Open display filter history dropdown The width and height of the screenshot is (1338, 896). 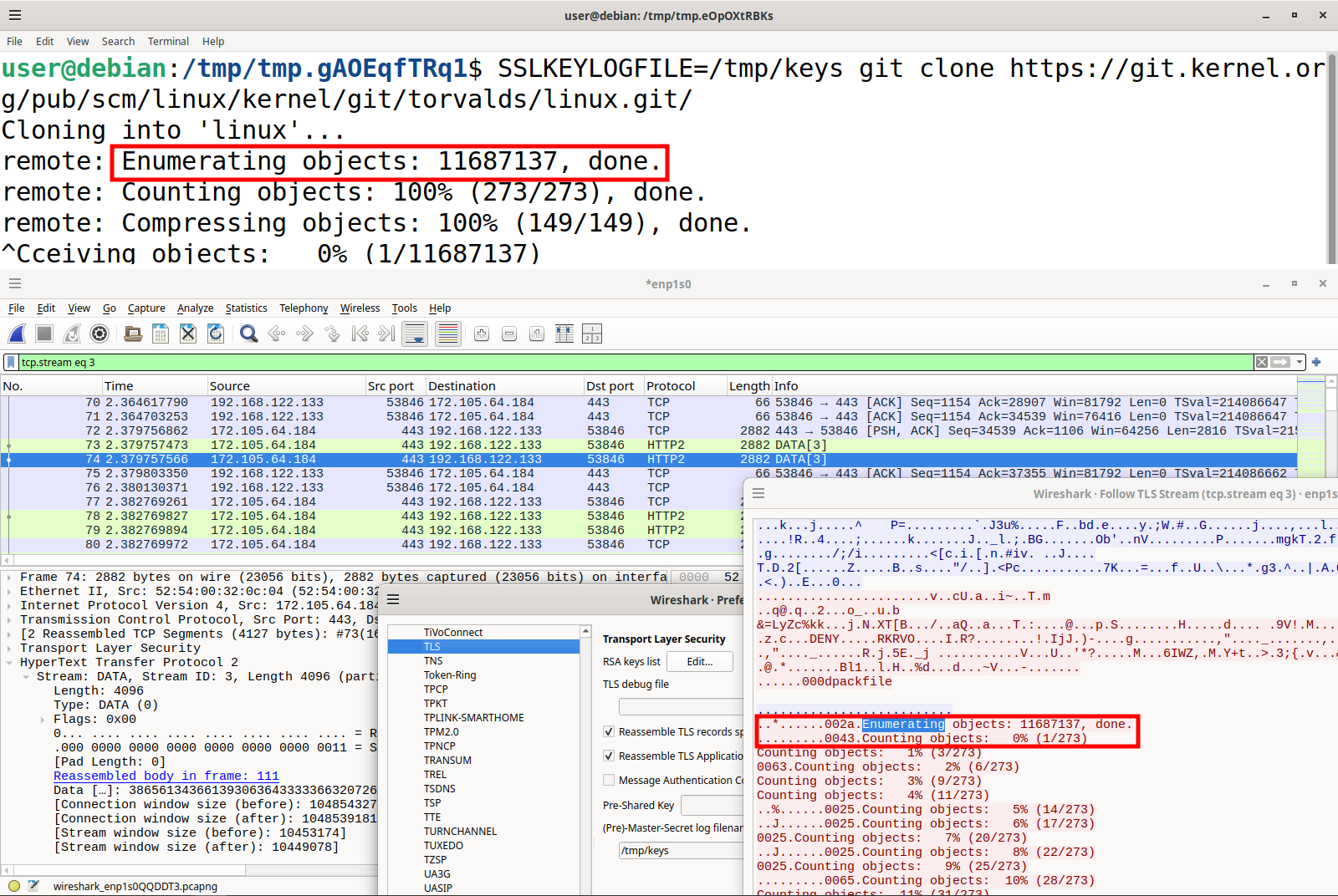pos(1300,362)
